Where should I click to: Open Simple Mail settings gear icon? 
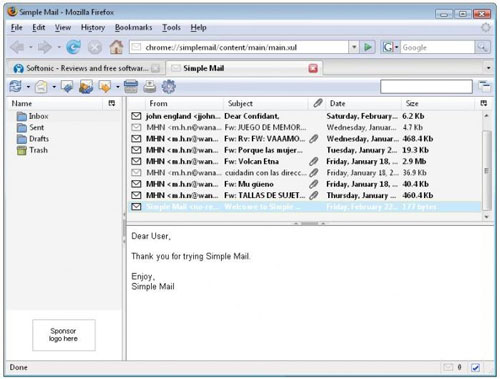169,87
